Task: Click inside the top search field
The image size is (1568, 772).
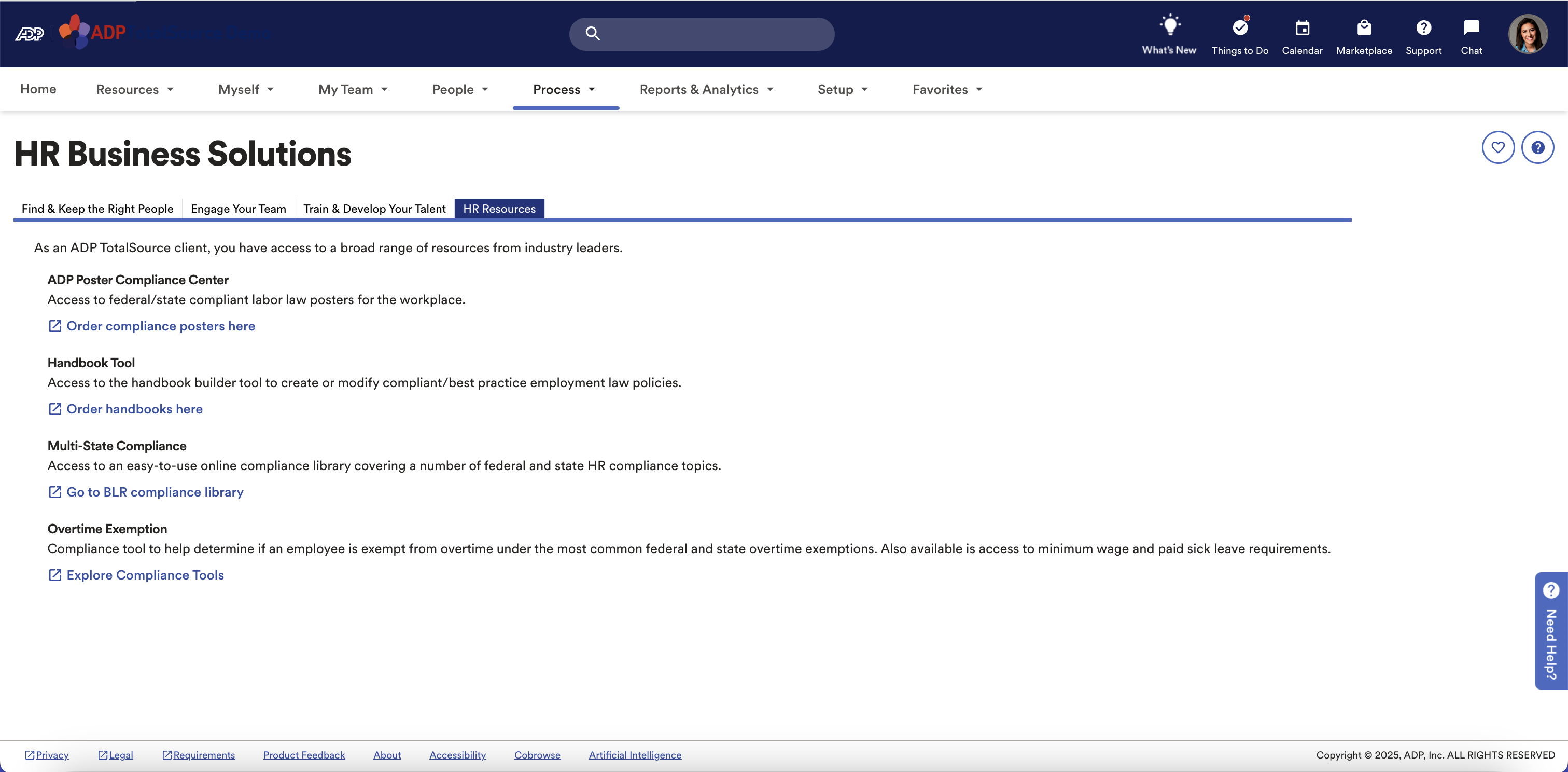Action: click(712, 34)
